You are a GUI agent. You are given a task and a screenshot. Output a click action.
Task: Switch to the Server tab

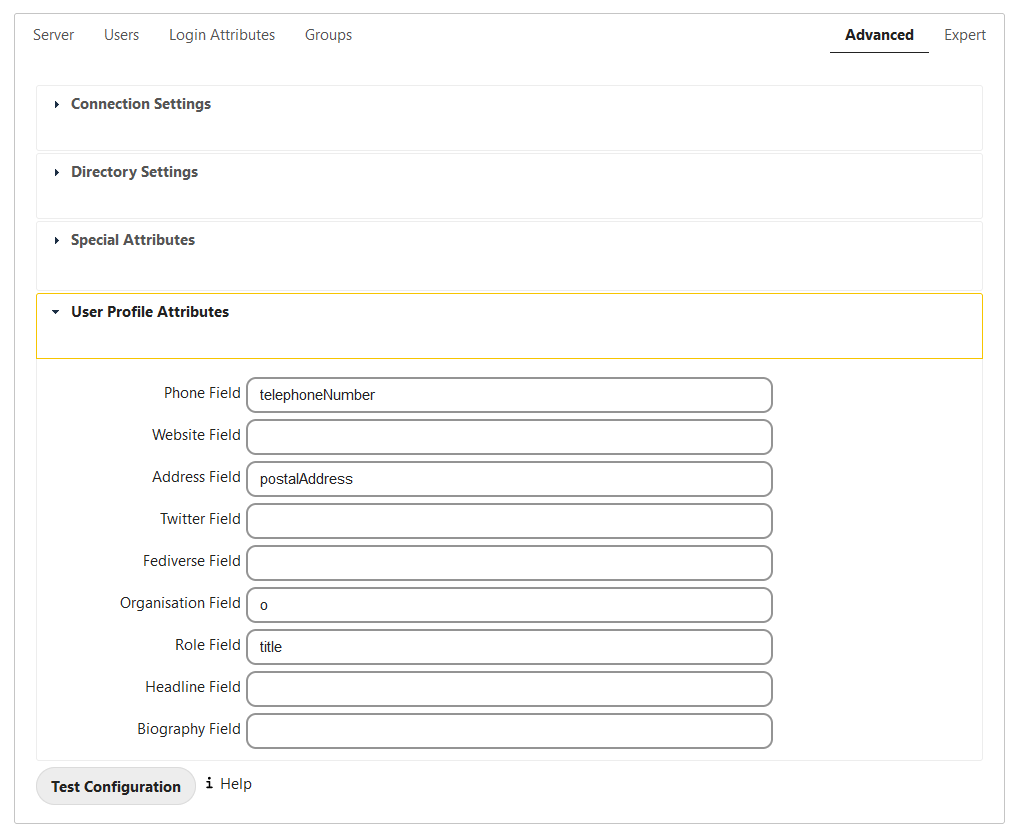pyautogui.click(x=53, y=34)
